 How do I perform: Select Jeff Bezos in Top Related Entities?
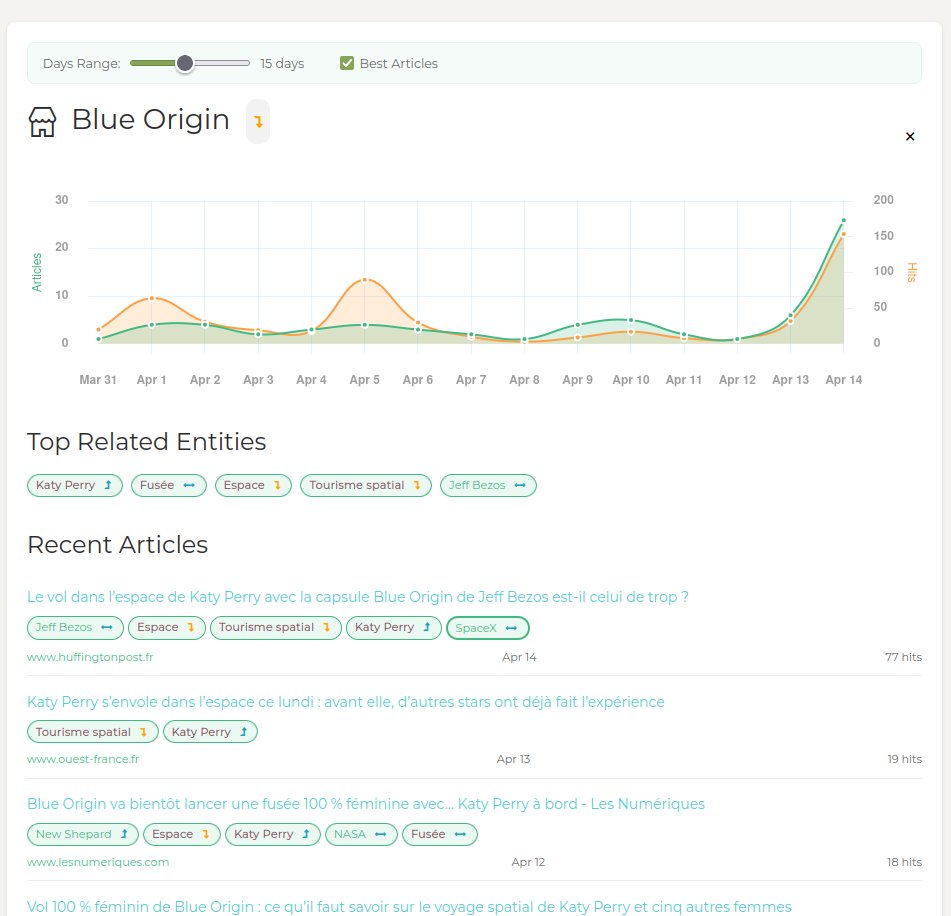point(488,485)
